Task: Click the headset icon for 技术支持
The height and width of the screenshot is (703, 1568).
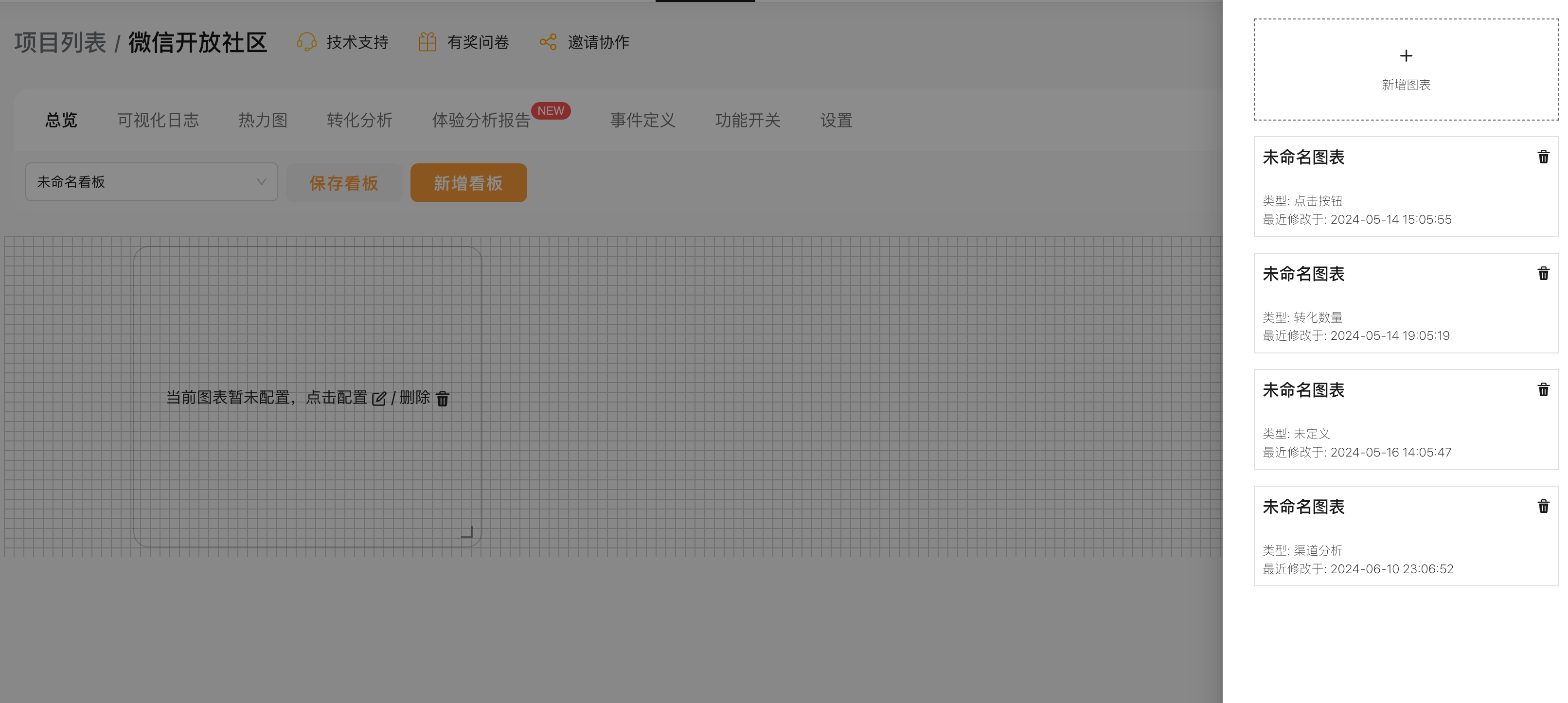Action: (x=306, y=42)
